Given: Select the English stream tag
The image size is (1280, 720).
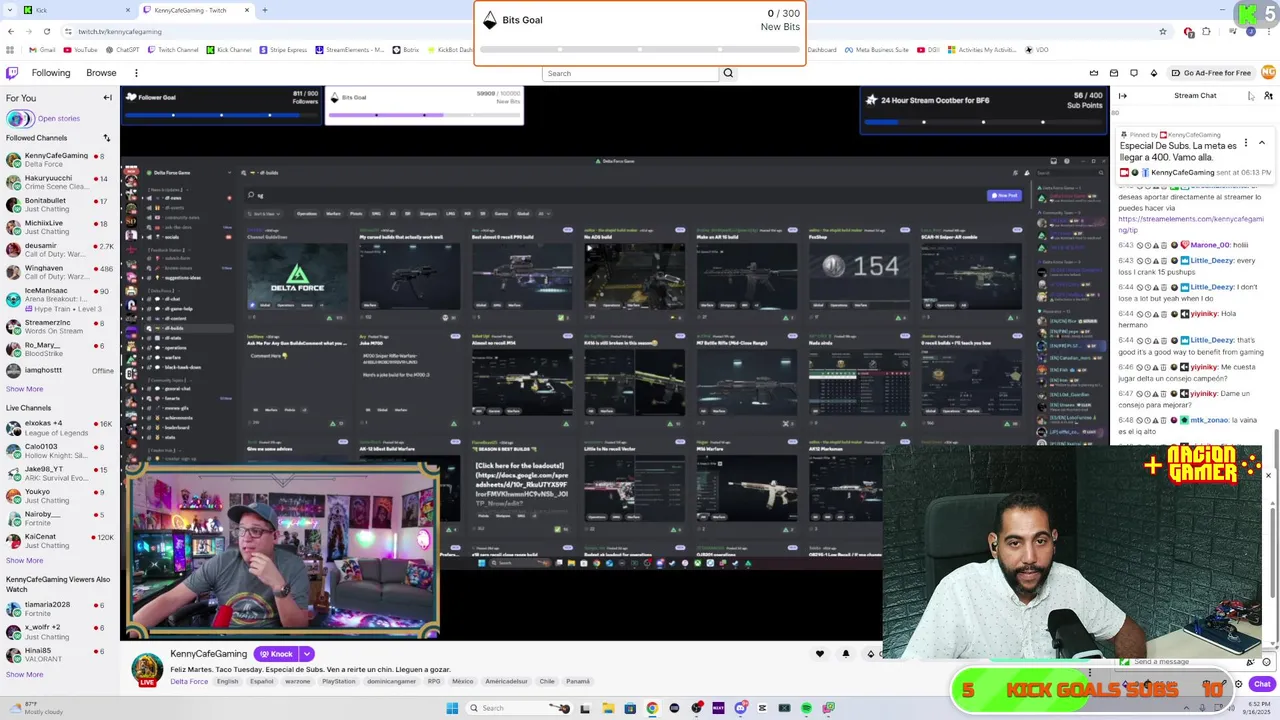Looking at the screenshot, I should click(228, 682).
